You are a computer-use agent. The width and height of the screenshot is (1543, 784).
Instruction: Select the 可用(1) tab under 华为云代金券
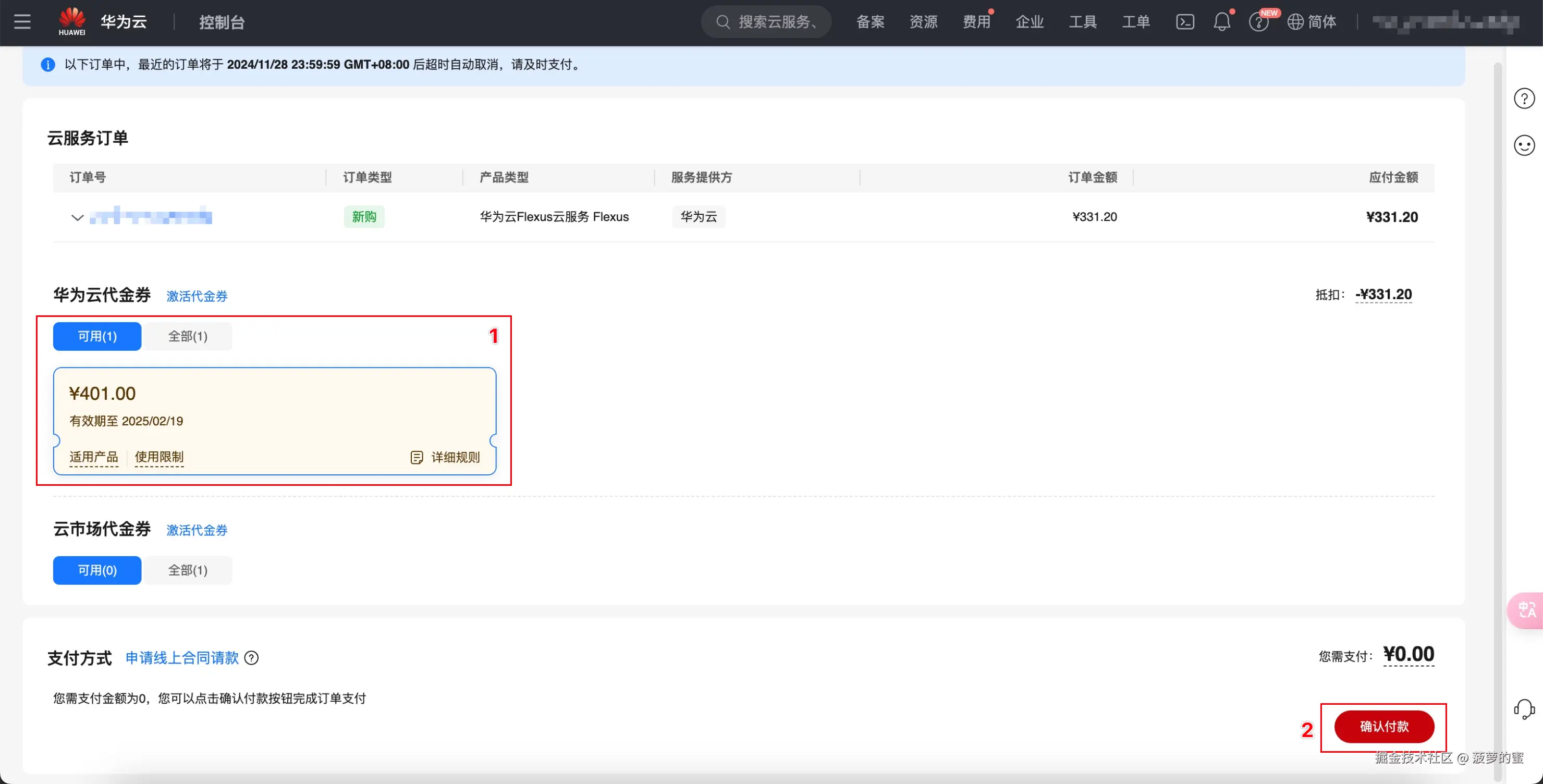[x=97, y=337]
